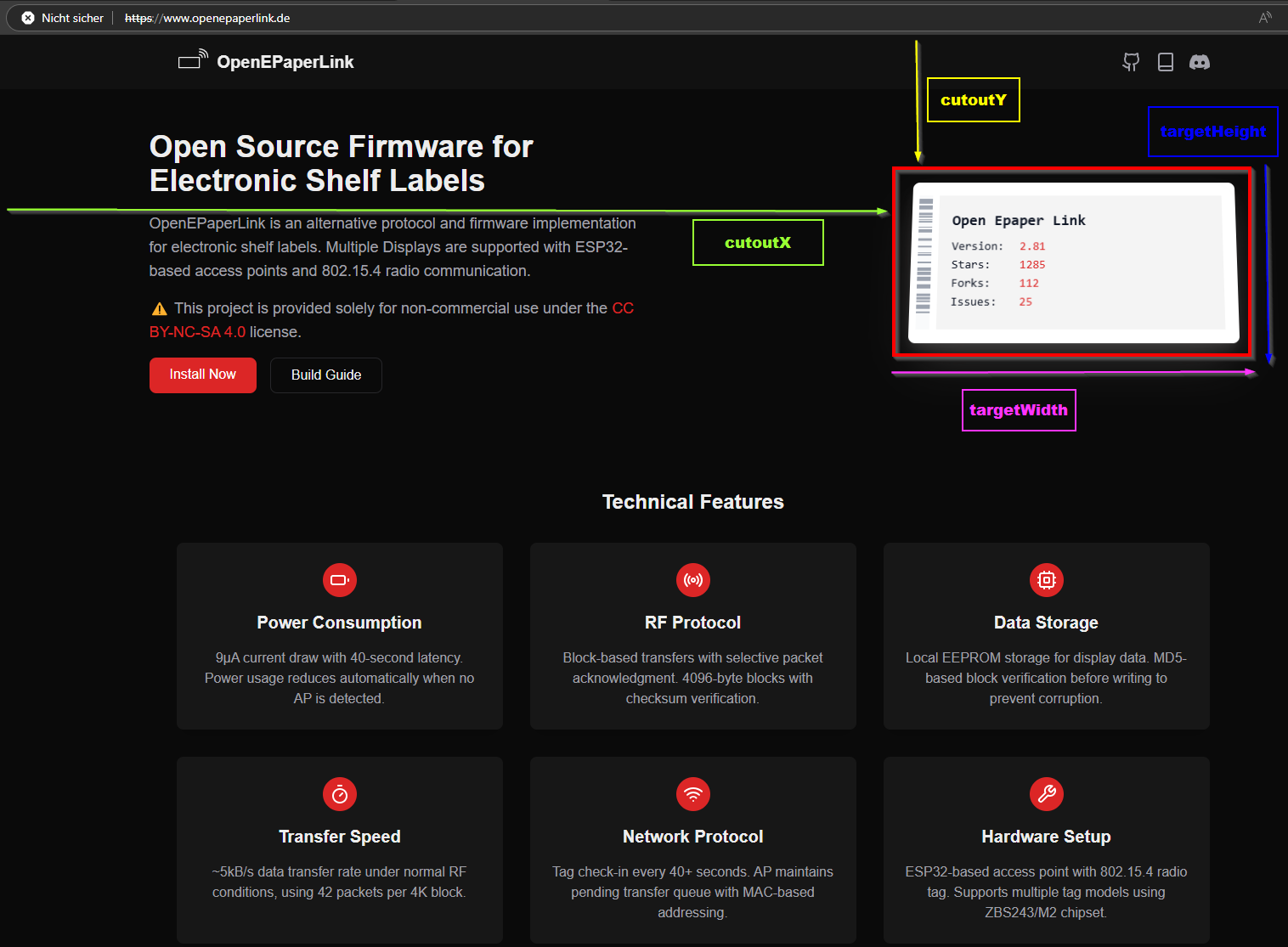Click the 'RF Protocol' card title
This screenshot has width=1288, height=947.
(x=693, y=623)
